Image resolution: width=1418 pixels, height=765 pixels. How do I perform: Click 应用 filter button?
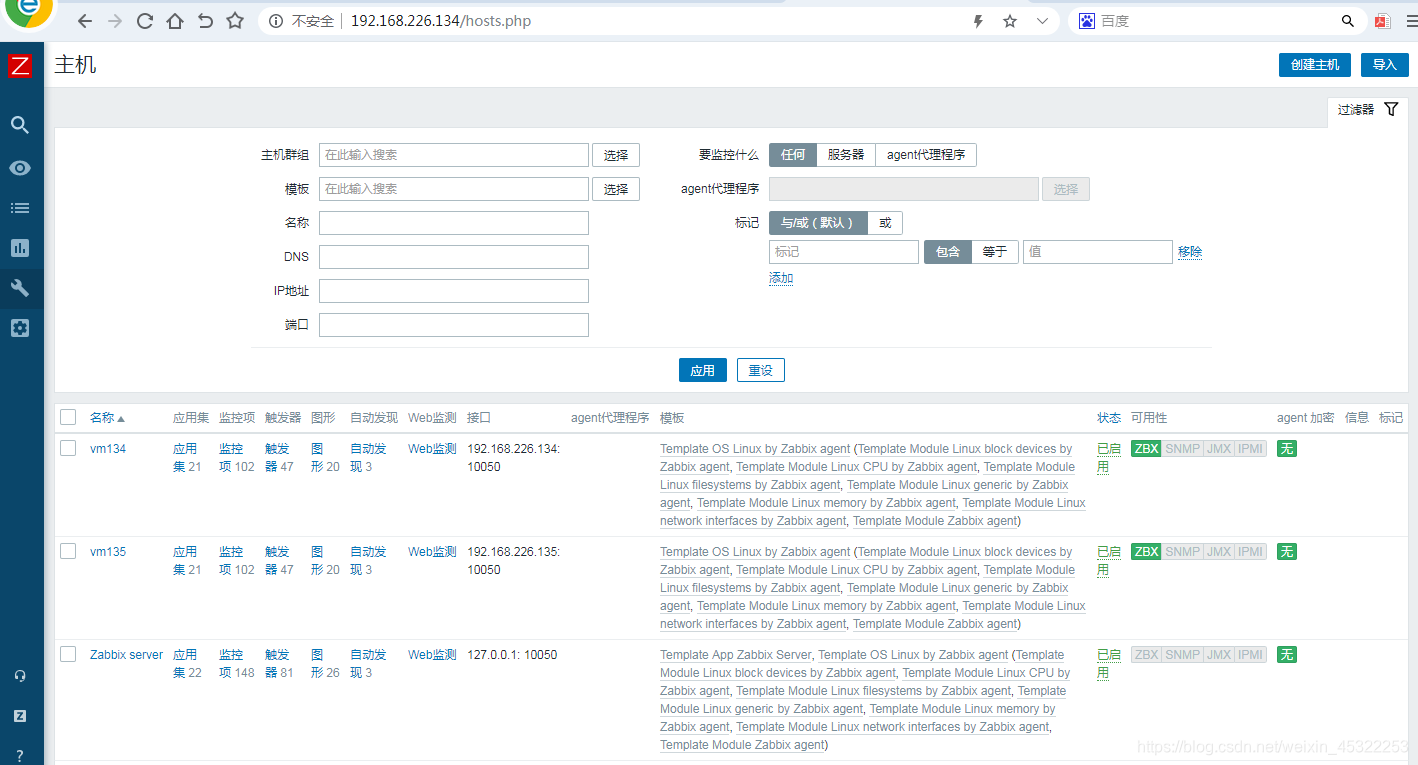(703, 370)
